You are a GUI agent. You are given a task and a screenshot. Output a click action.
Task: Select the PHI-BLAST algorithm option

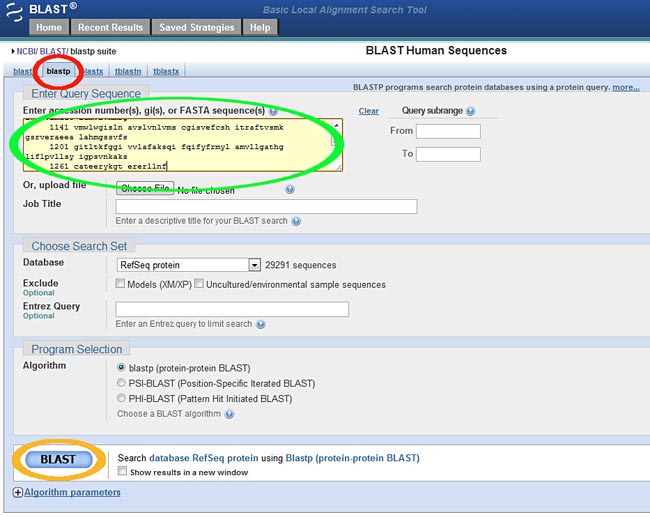click(x=121, y=398)
